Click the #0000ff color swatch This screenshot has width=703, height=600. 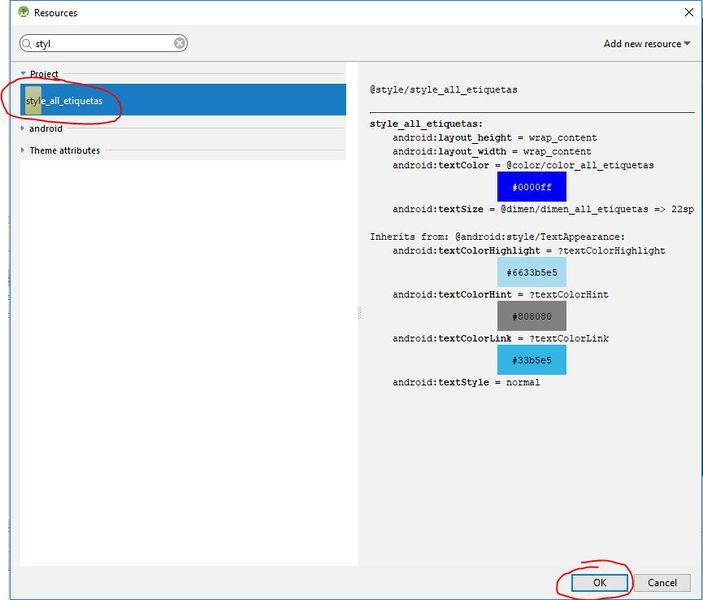(x=531, y=187)
